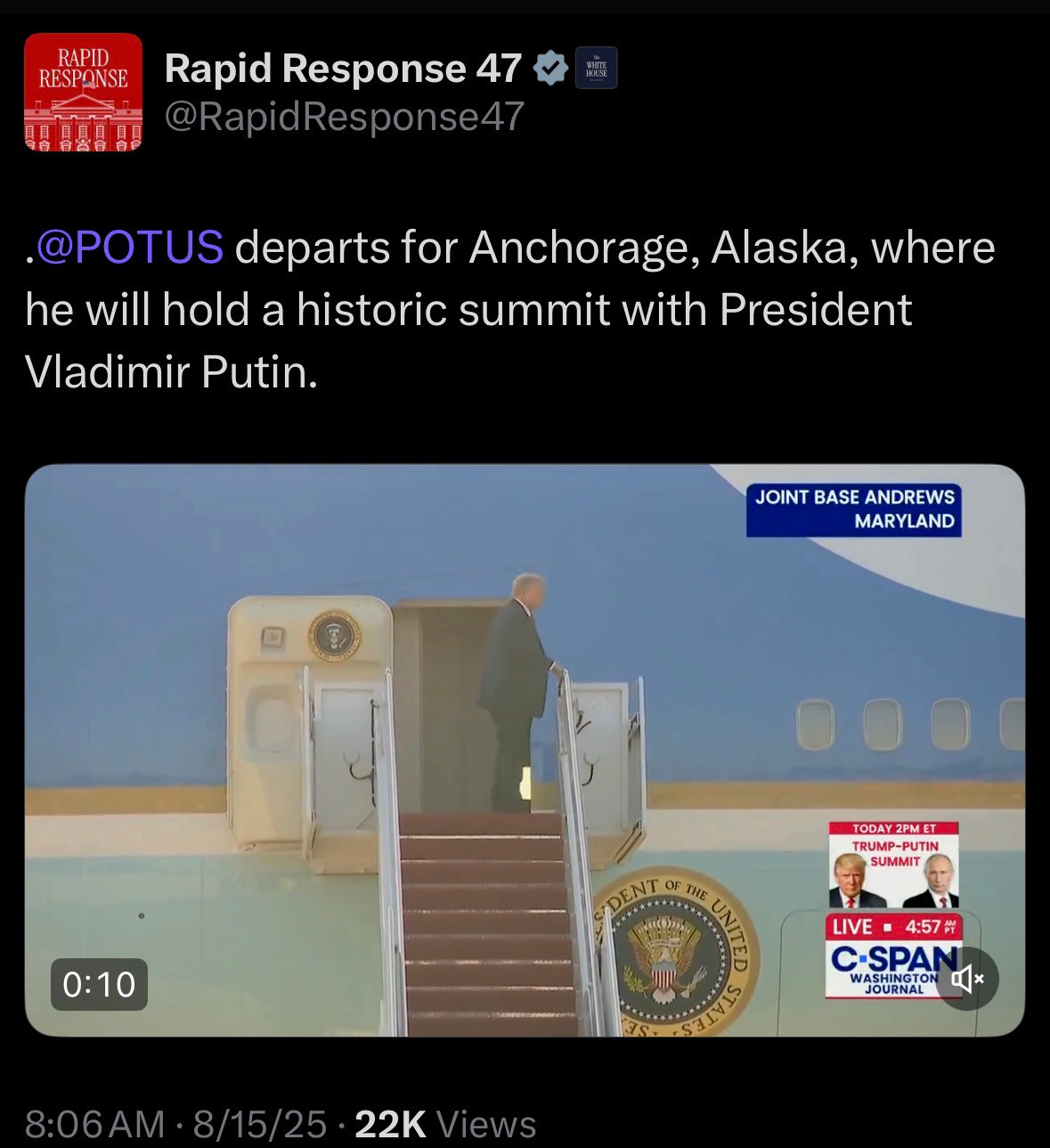Image resolution: width=1050 pixels, height=1148 pixels.
Task: Click the Rapid Response 47 display name
Action: point(343,69)
